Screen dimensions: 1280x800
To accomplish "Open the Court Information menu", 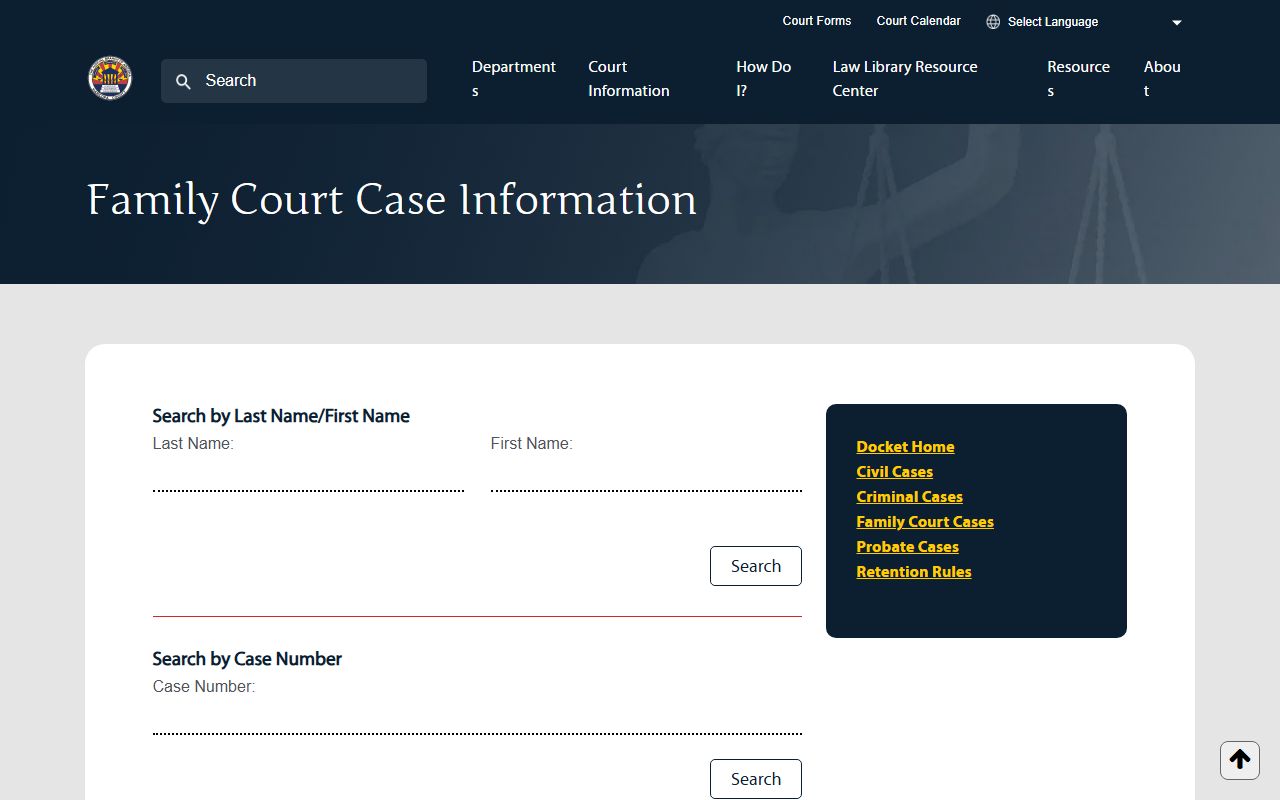I will tap(629, 79).
